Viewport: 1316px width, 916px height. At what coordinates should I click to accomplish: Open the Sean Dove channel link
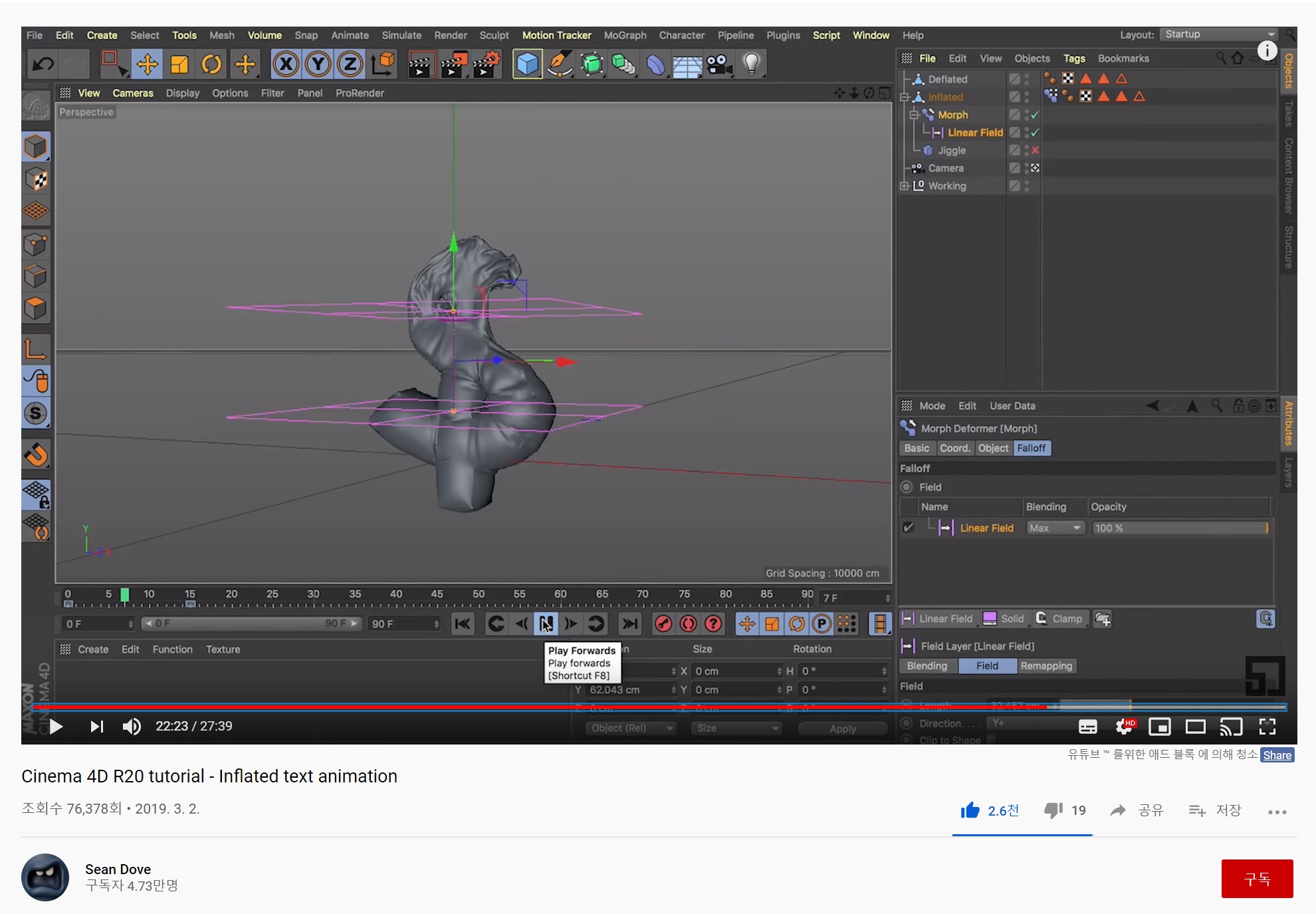click(118, 869)
